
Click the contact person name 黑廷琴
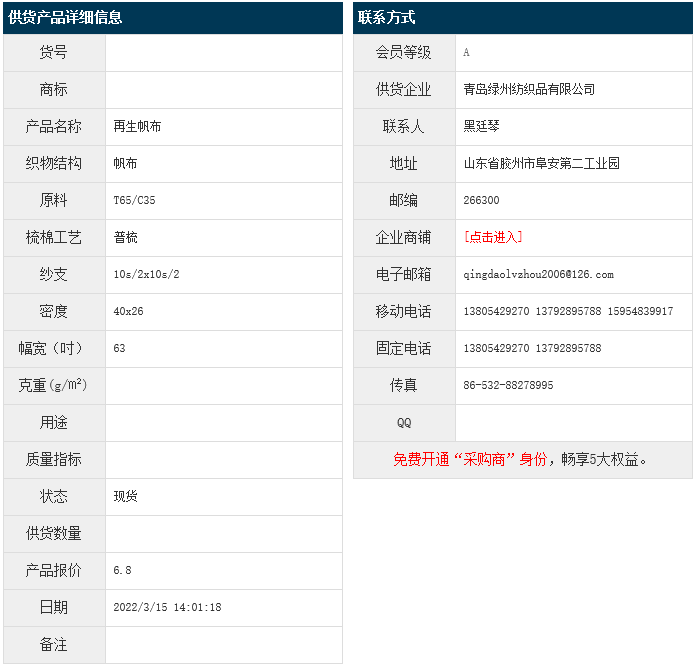pyautogui.click(x=482, y=126)
